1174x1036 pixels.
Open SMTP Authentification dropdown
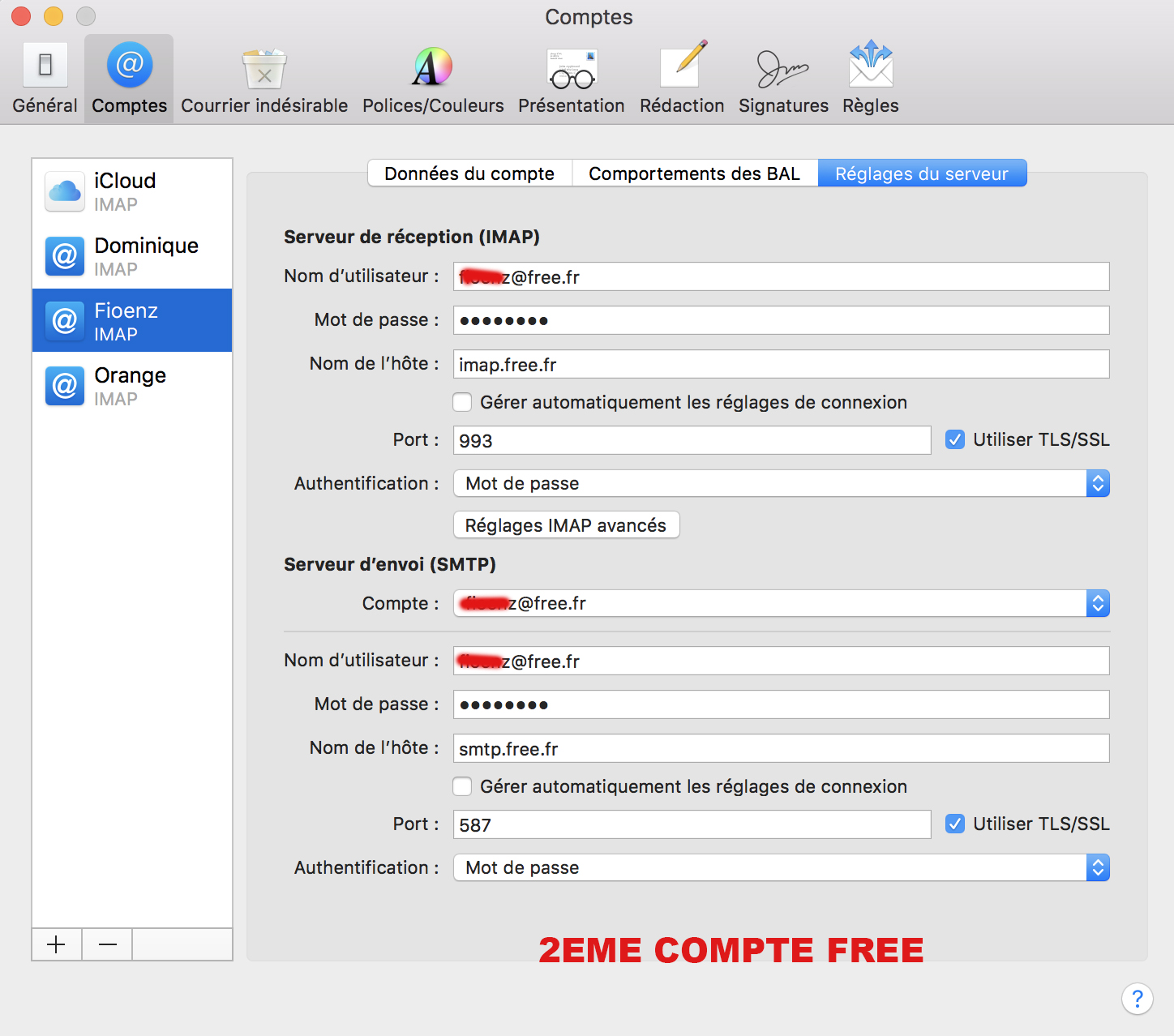coord(782,867)
